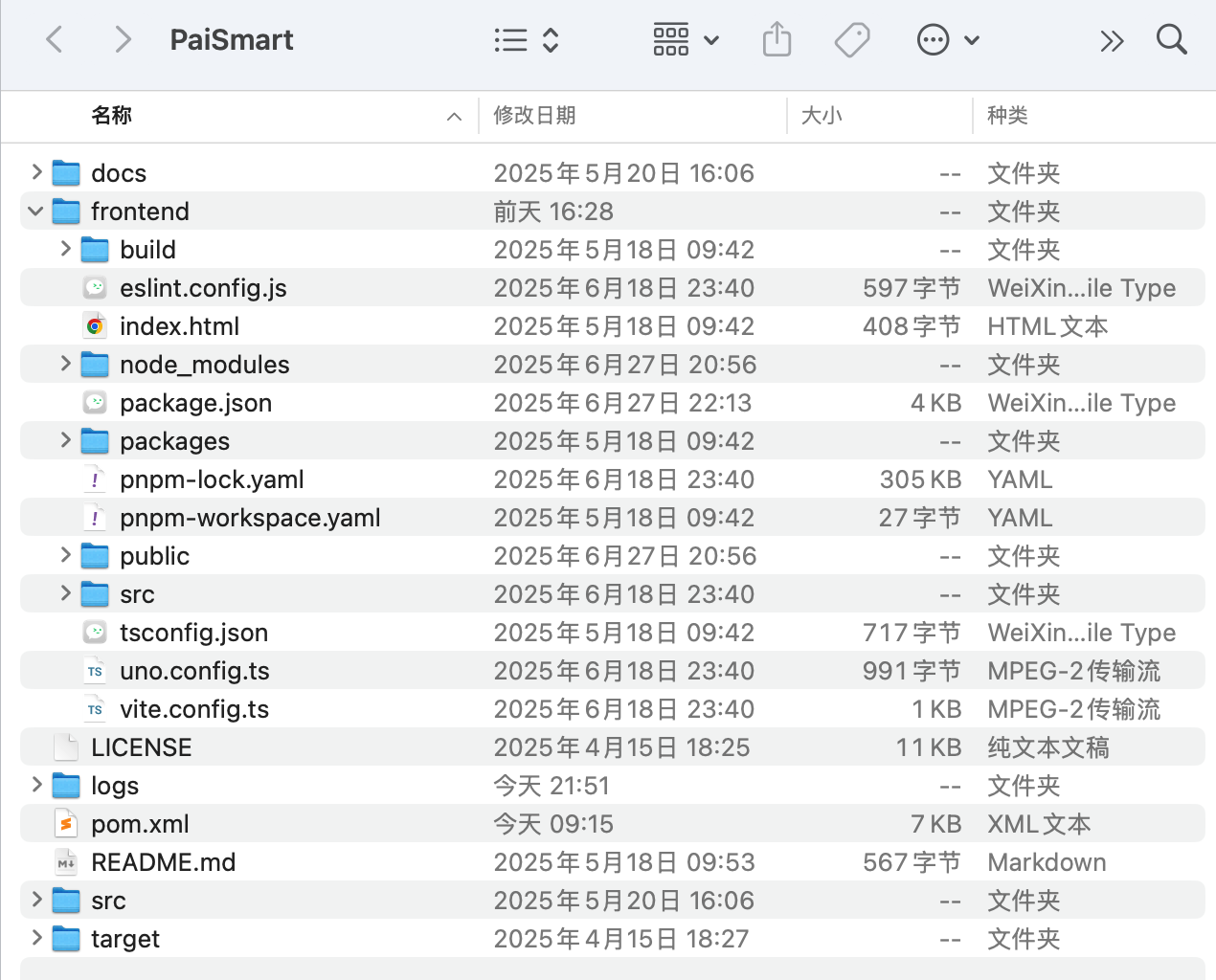Sort by 大小 column header

821,116
